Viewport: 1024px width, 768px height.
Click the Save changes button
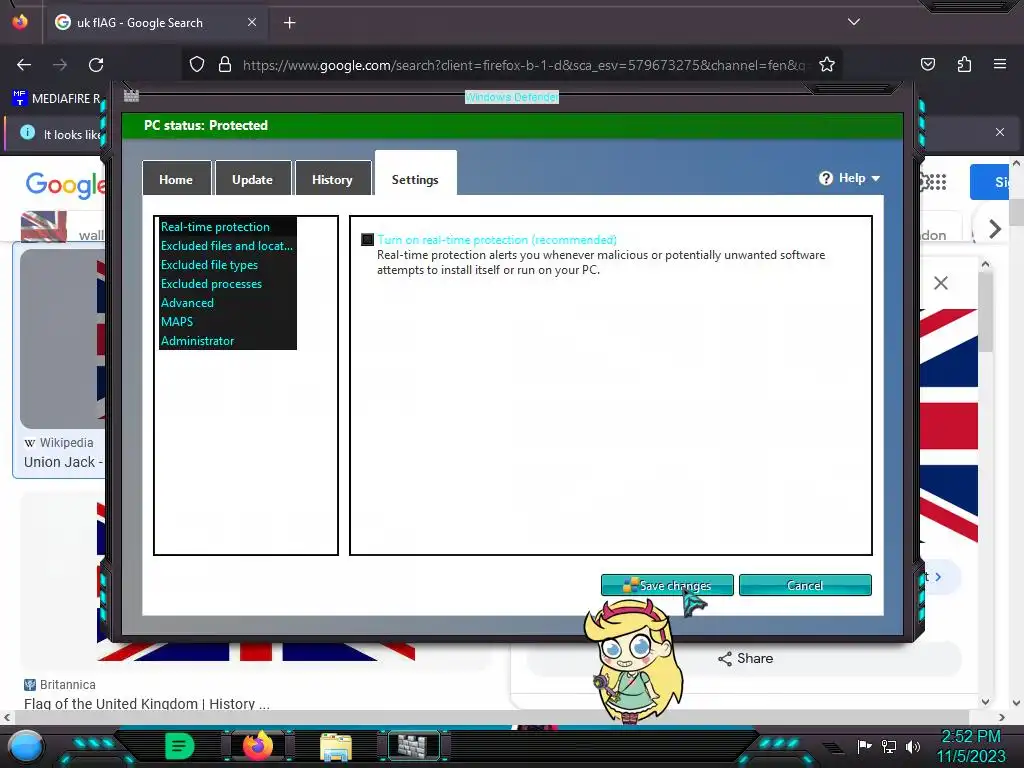tap(667, 585)
